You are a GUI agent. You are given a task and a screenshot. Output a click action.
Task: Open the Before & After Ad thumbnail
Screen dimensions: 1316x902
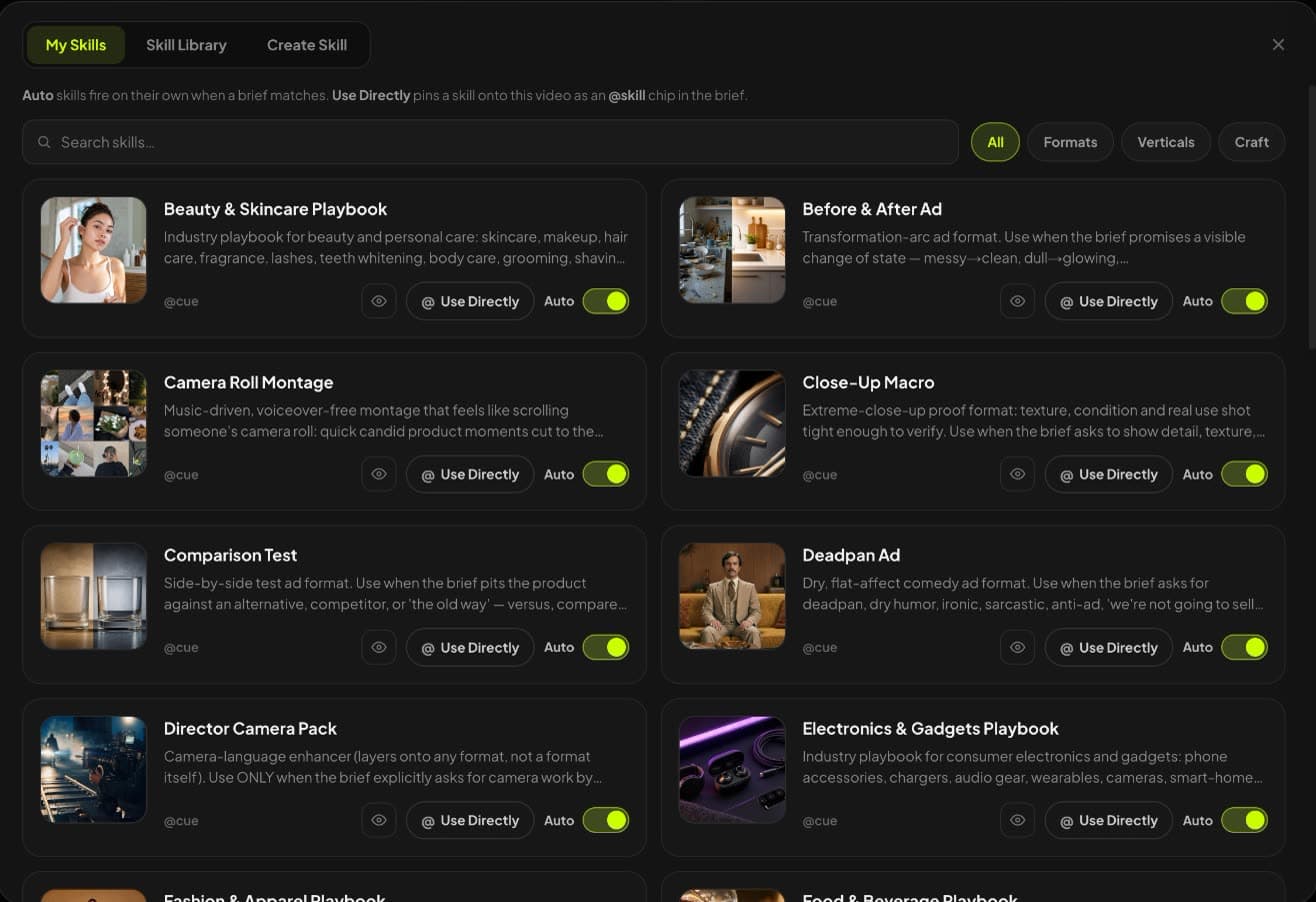click(x=732, y=250)
